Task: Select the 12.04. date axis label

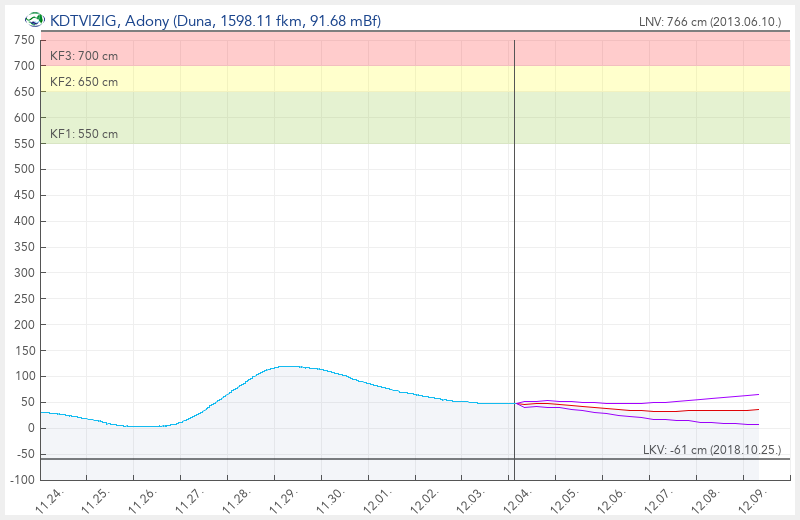Action: pyautogui.click(x=515, y=502)
